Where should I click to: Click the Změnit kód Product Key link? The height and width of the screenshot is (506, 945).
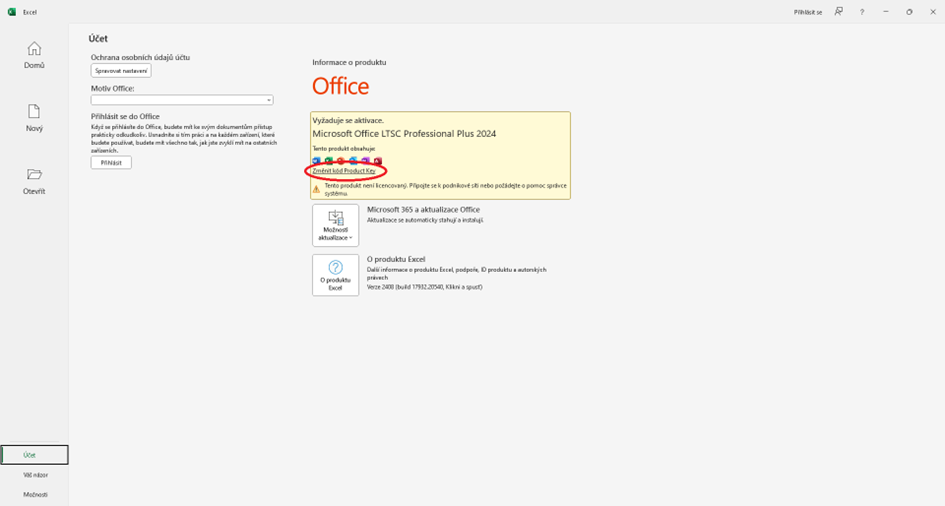[344, 171]
